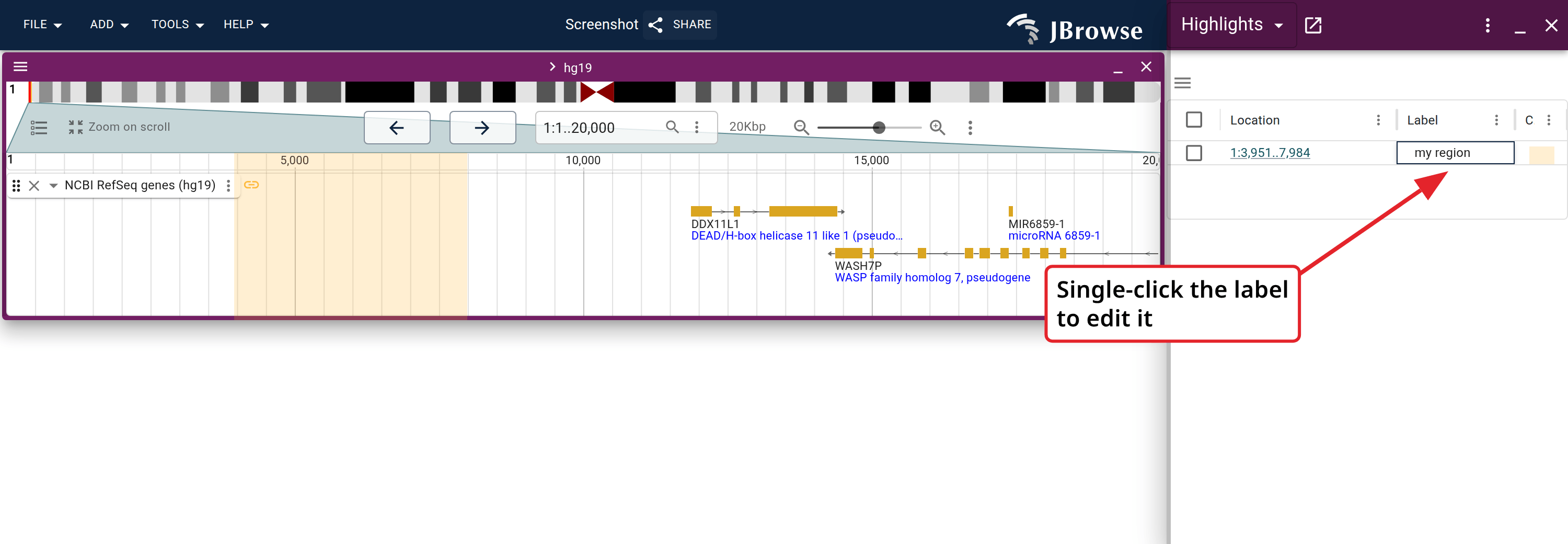Click the 20Kbp region size text
Image resolution: width=1568 pixels, height=544 pixels.
pos(747,127)
